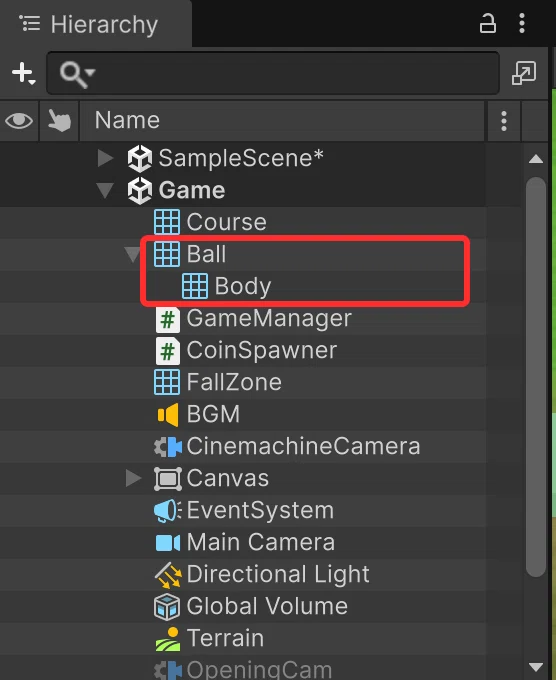The height and width of the screenshot is (680, 556).
Task: Select the Global Volume object name
Action: 267,606
